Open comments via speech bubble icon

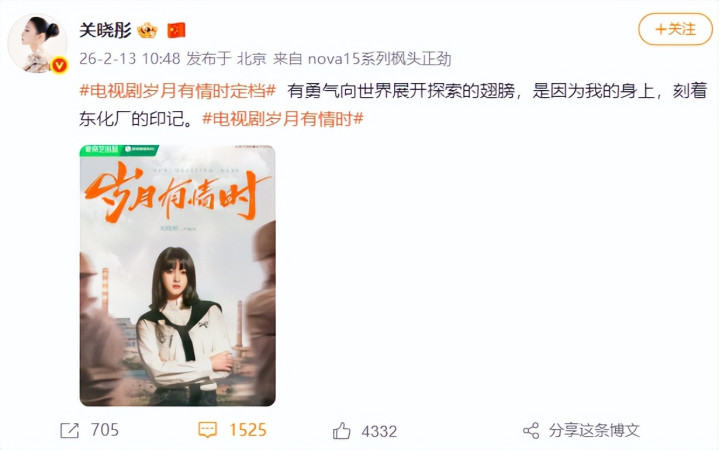pyautogui.click(x=207, y=430)
